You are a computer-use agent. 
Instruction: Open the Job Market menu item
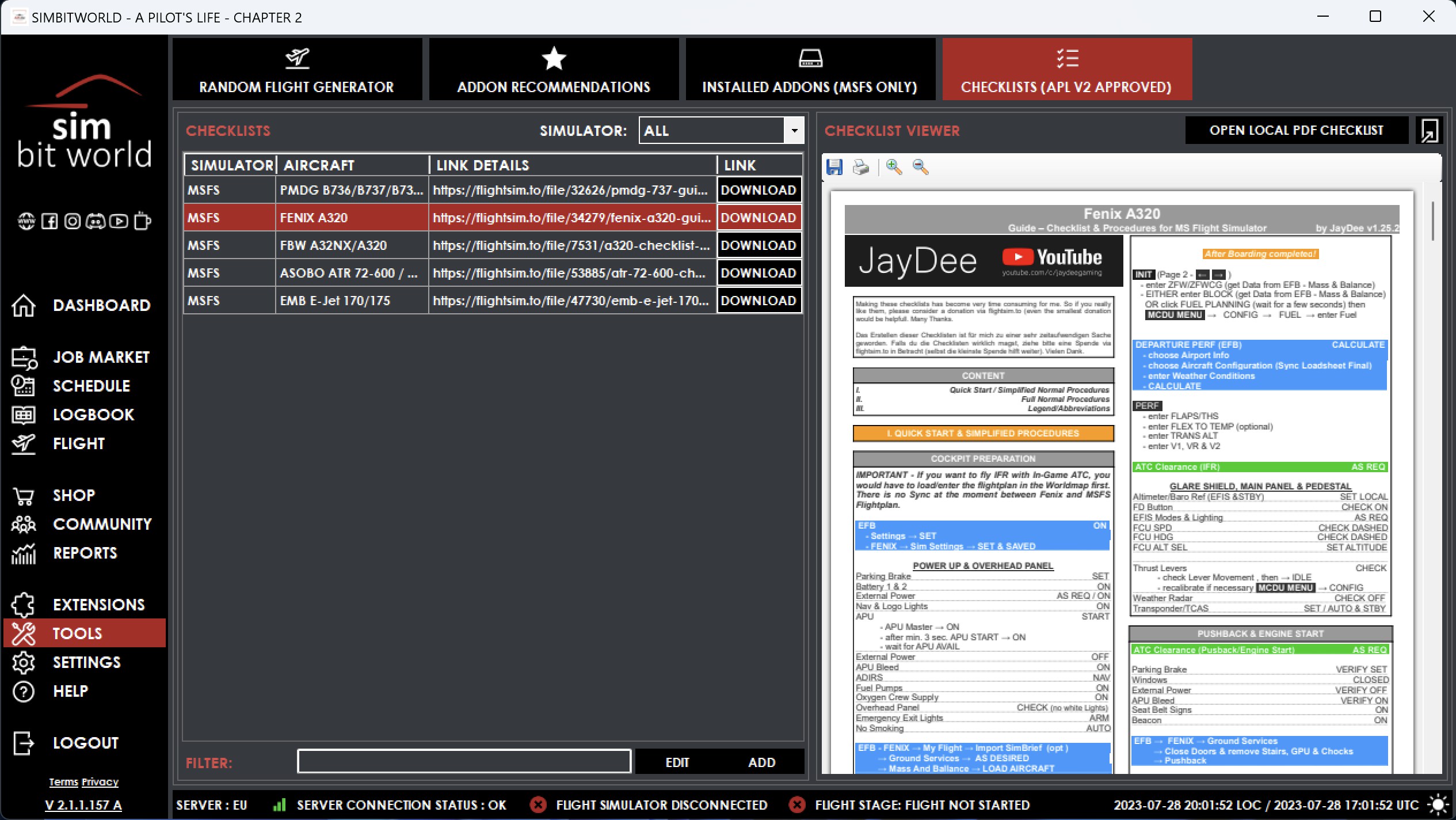point(101,357)
